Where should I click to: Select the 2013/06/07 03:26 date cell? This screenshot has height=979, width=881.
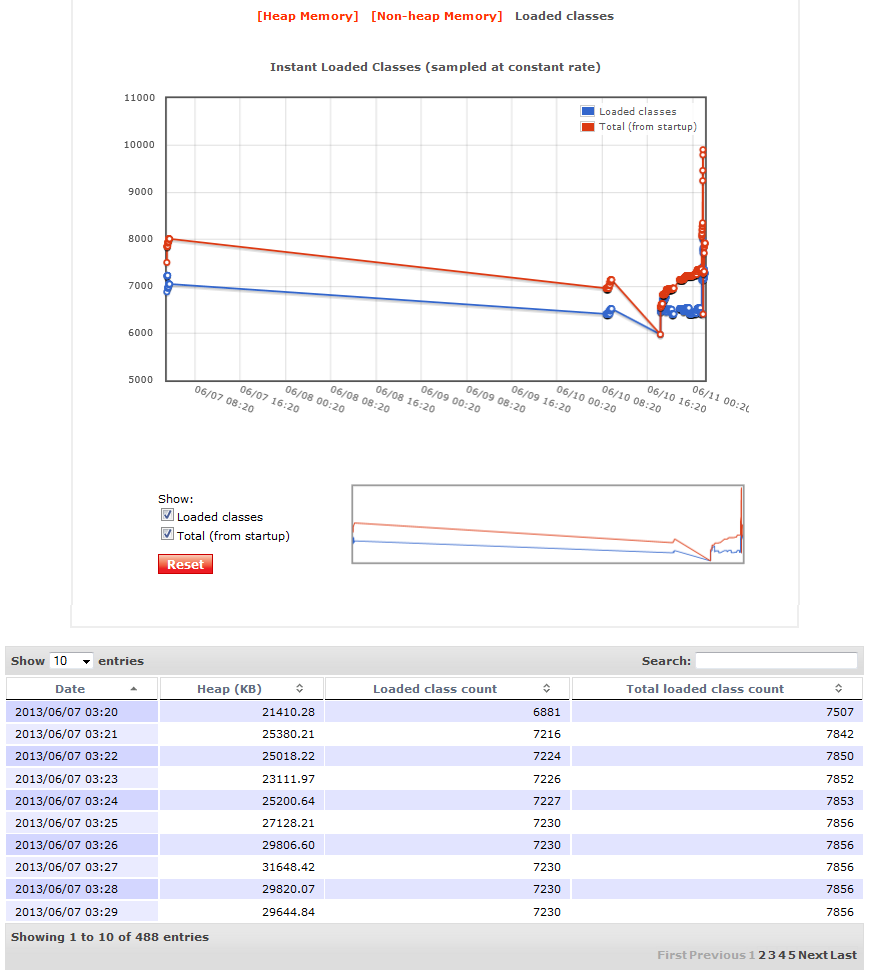tap(82, 845)
